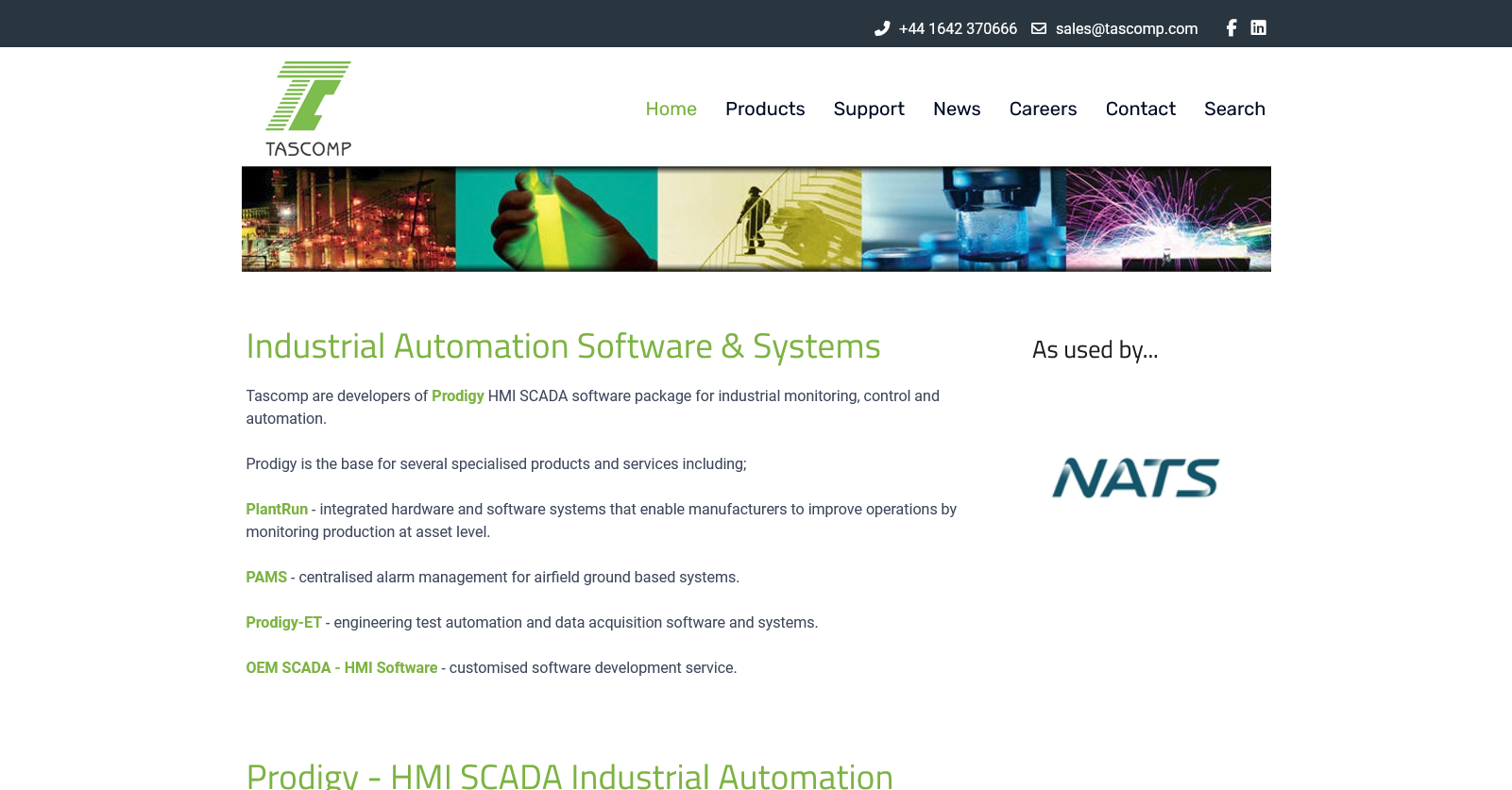
Task: Click the sales@tascomp.com email address
Action: [1126, 28]
